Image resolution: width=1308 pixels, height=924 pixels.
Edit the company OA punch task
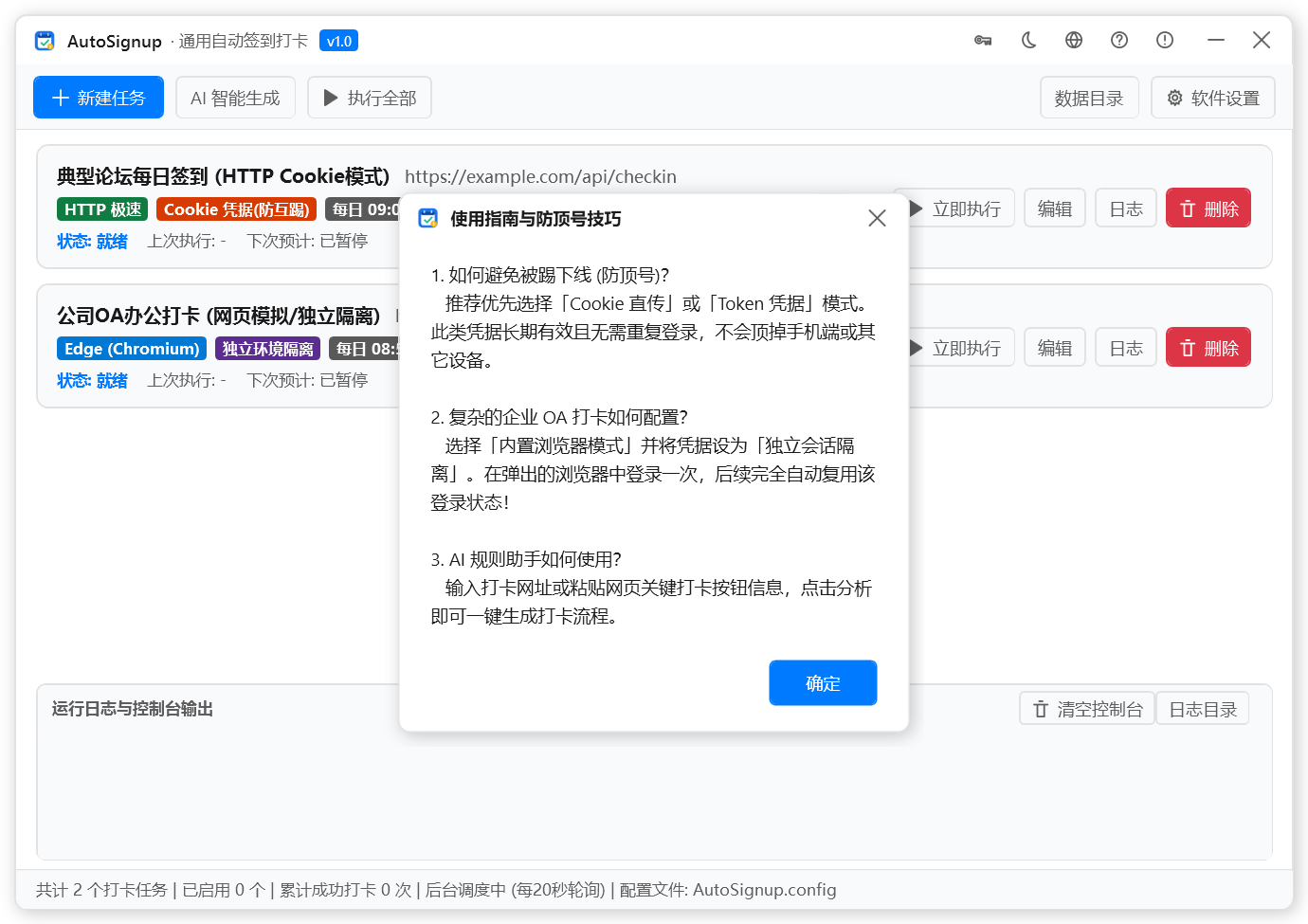pyautogui.click(x=1055, y=348)
